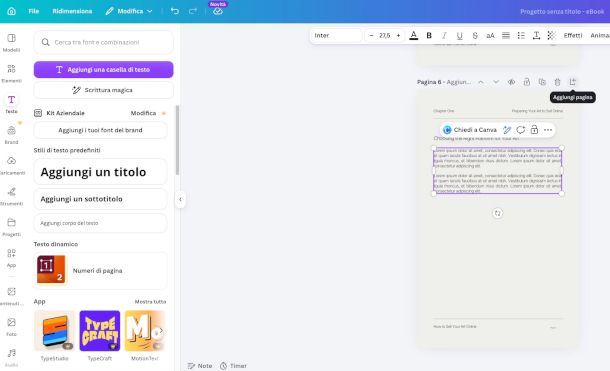610x371 pixels.
Task: Open the Inter font dropdown
Action: tap(337, 35)
